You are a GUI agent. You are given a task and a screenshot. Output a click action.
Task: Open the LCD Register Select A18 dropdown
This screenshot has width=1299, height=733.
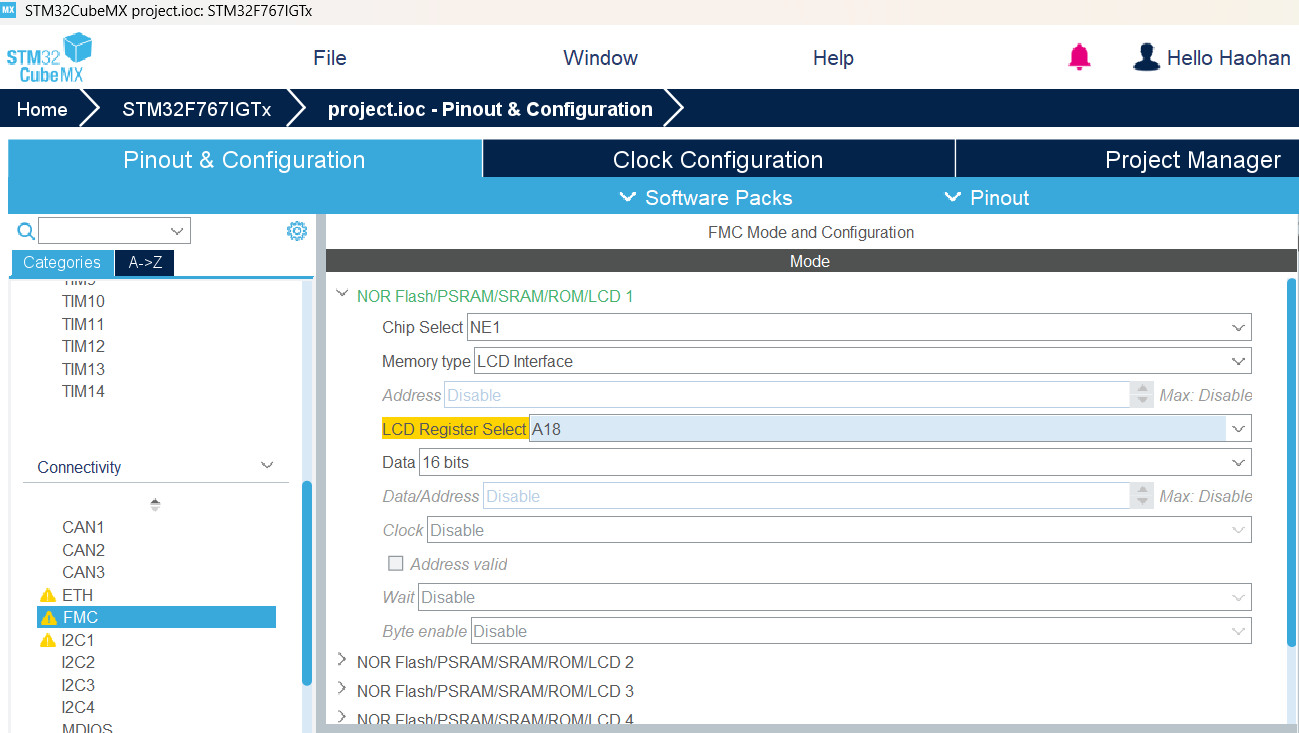[x=890, y=429]
